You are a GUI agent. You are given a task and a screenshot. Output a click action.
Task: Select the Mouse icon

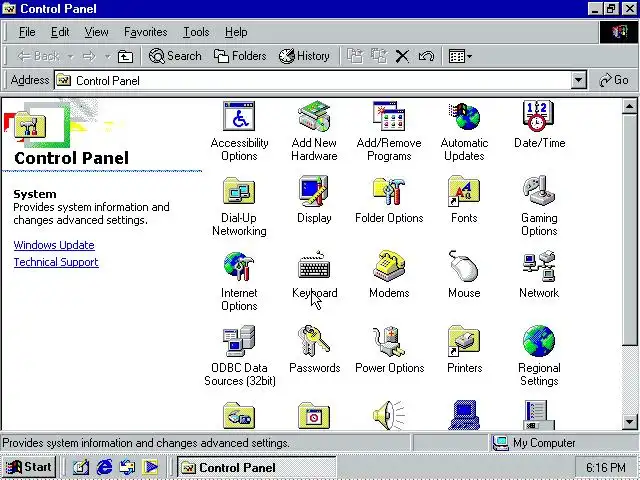point(464,266)
